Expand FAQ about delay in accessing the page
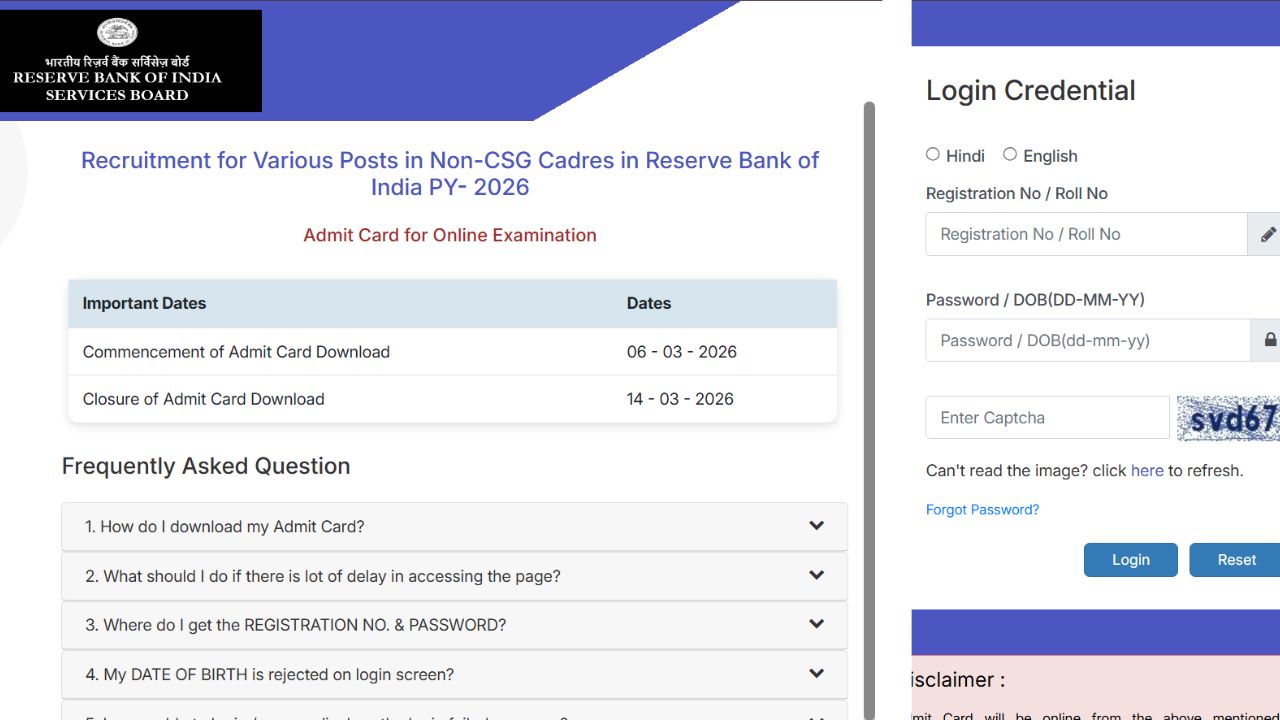This screenshot has height=720, width=1280. [454, 576]
